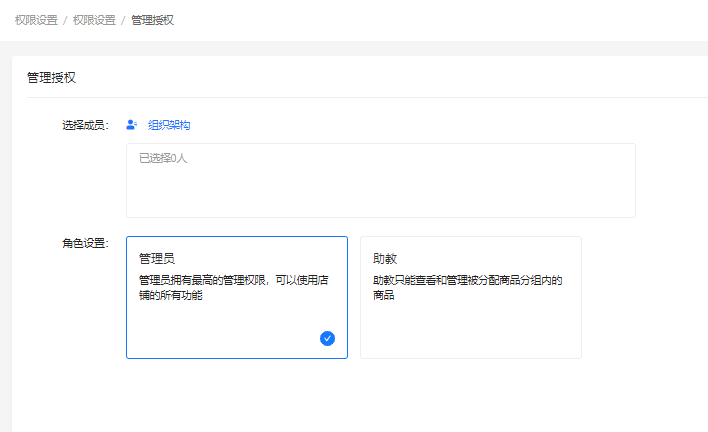This screenshot has width=708, height=432.
Task: Click the 已选择0人 member selection box
Action: tap(381, 181)
